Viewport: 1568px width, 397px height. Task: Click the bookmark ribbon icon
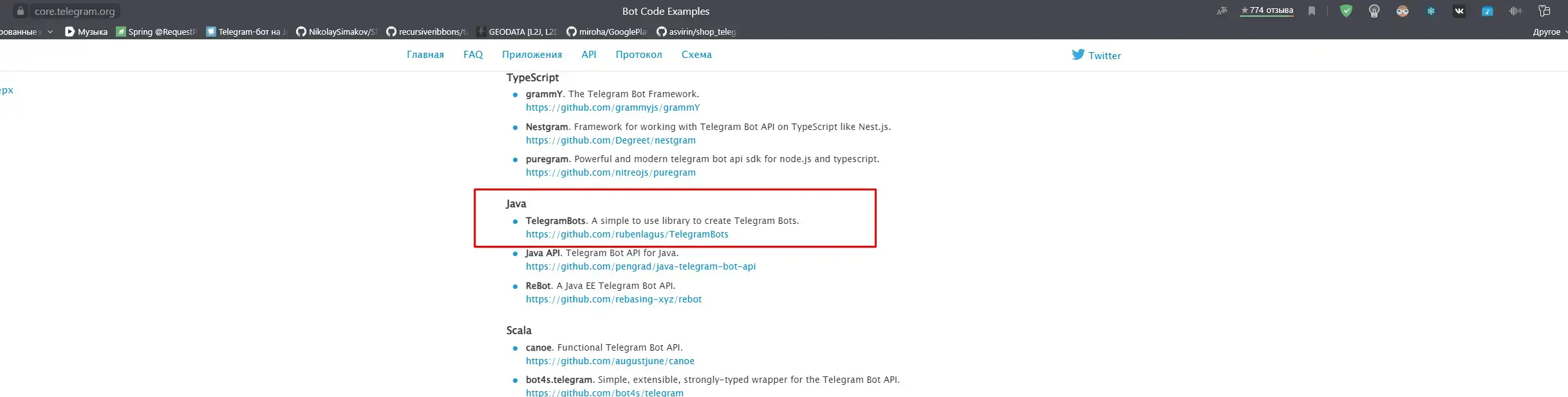pyautogui.click(x=1312, y=11)
